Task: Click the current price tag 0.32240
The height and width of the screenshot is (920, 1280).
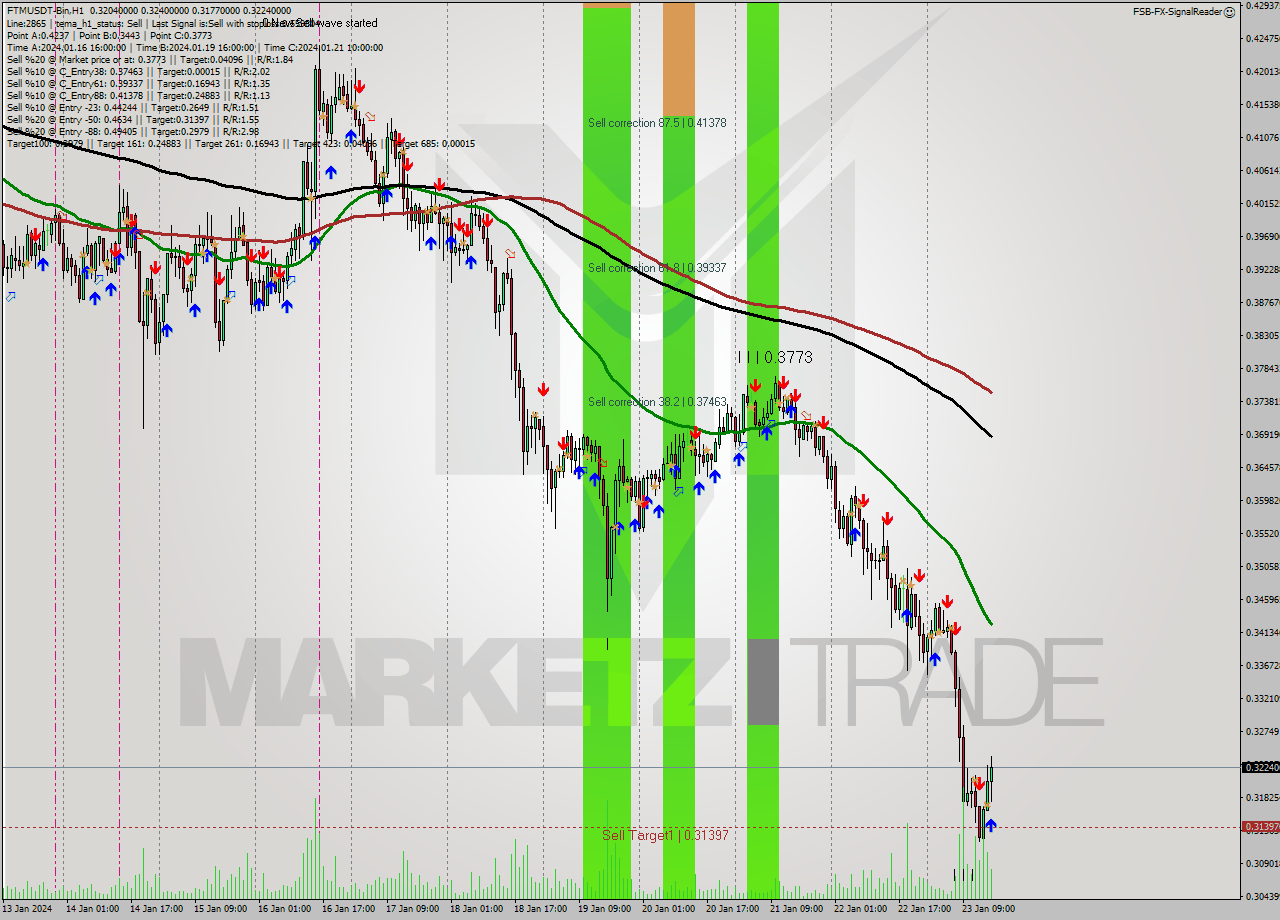Action: pos(1259,767)
